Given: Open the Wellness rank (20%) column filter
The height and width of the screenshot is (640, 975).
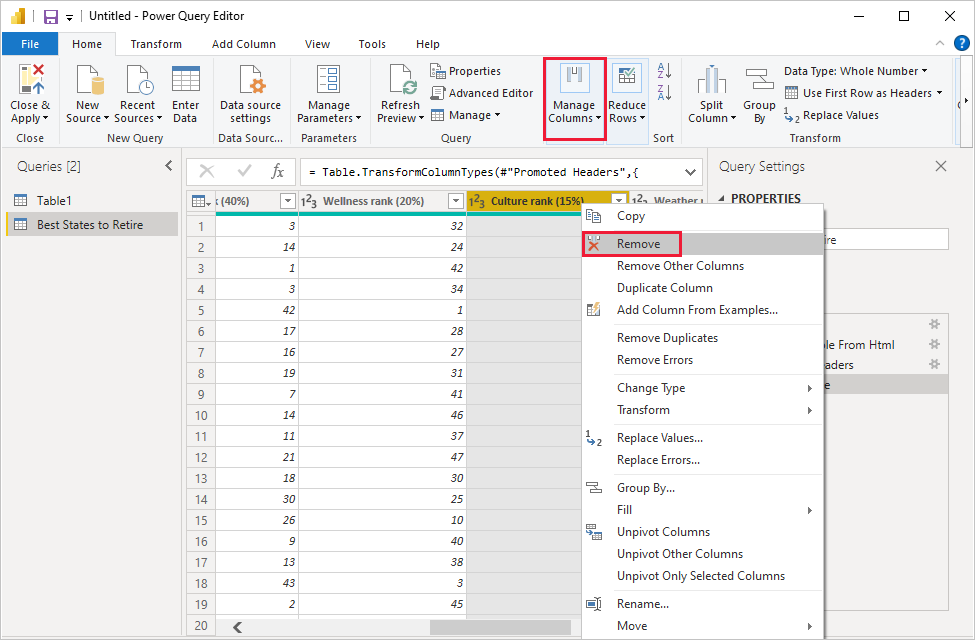Looking at the screenshot, I should pos(456,201).
